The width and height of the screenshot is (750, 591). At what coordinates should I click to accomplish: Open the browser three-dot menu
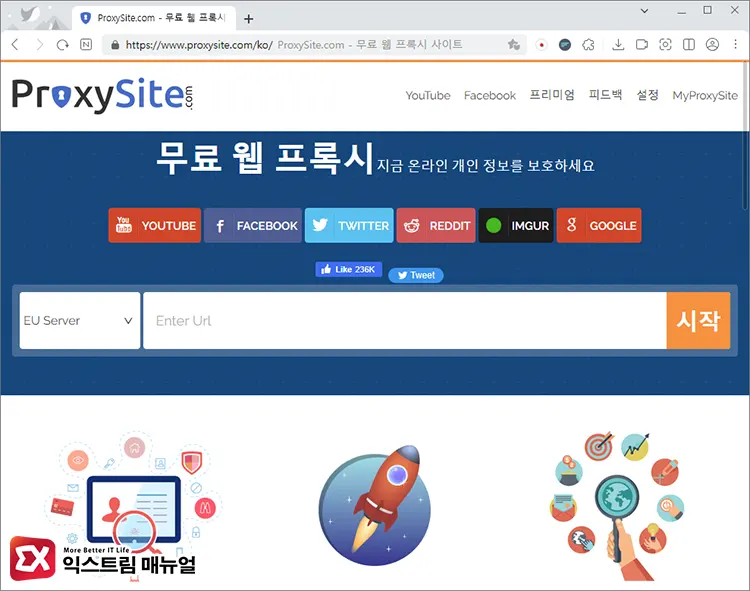click(x=735, y=45)
